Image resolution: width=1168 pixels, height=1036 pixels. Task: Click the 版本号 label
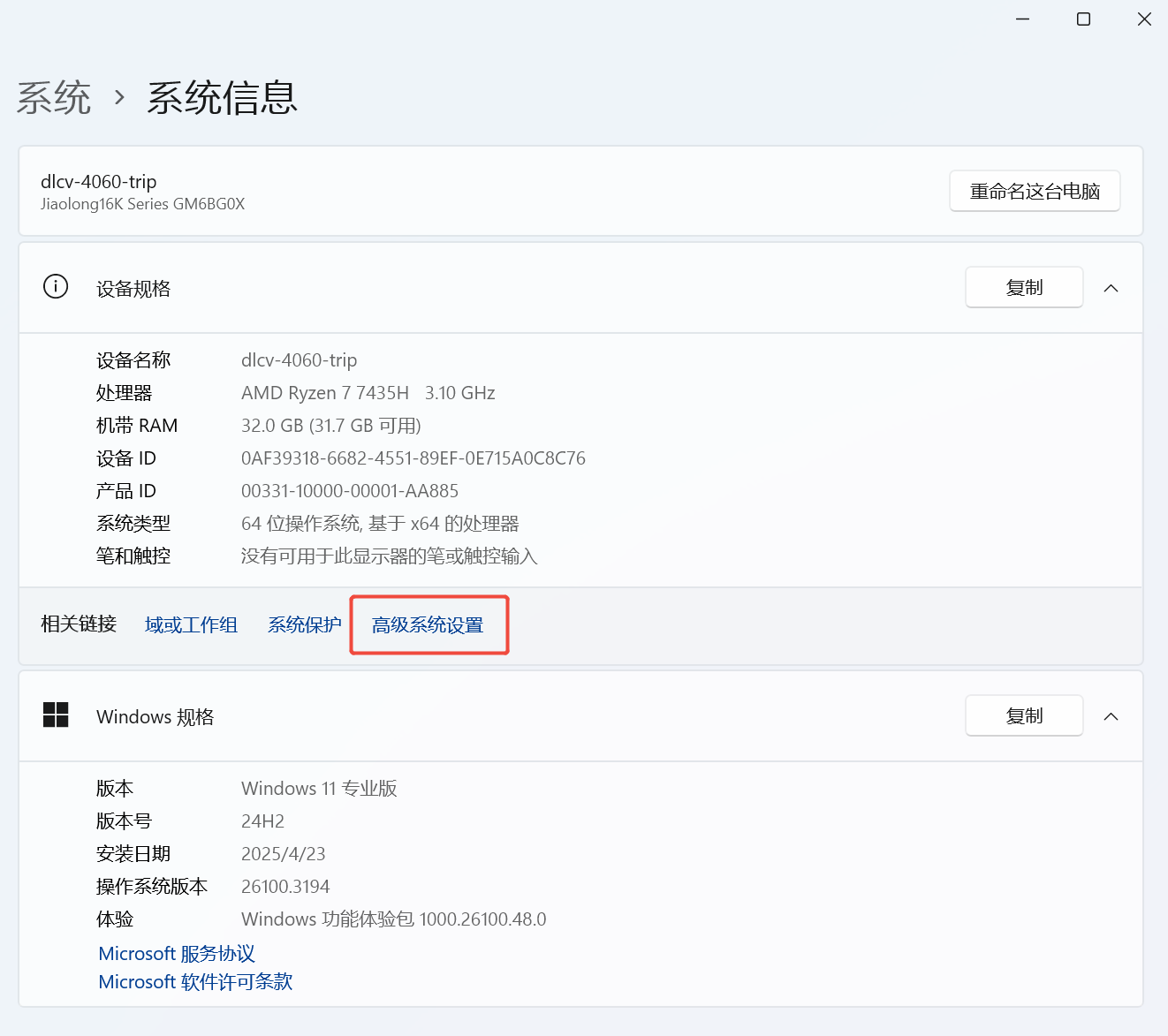125,821
